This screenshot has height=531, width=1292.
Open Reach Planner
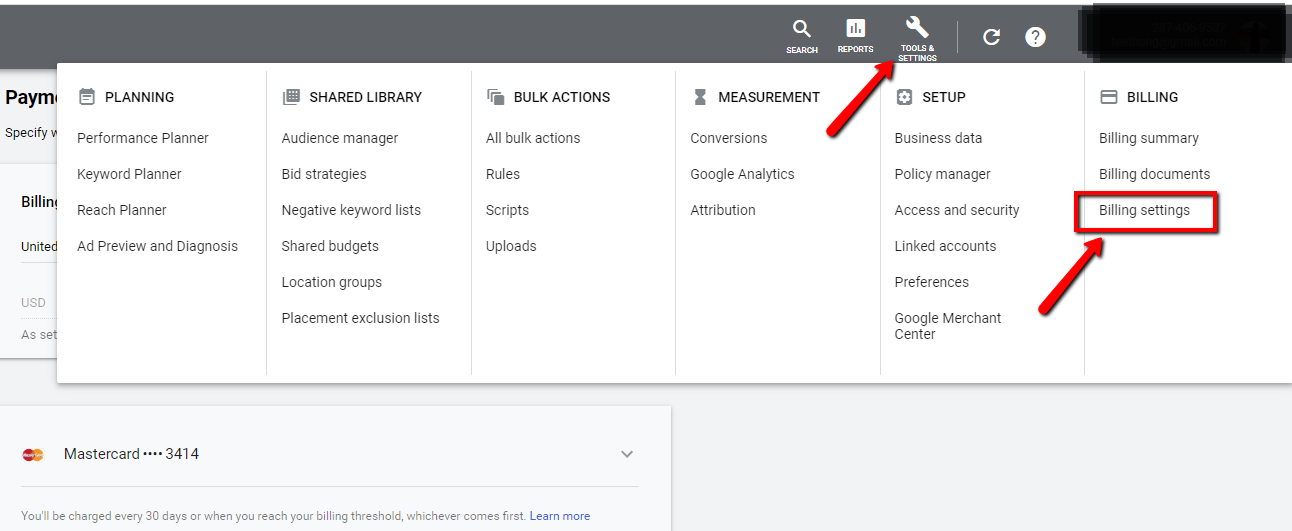(122, 210)
